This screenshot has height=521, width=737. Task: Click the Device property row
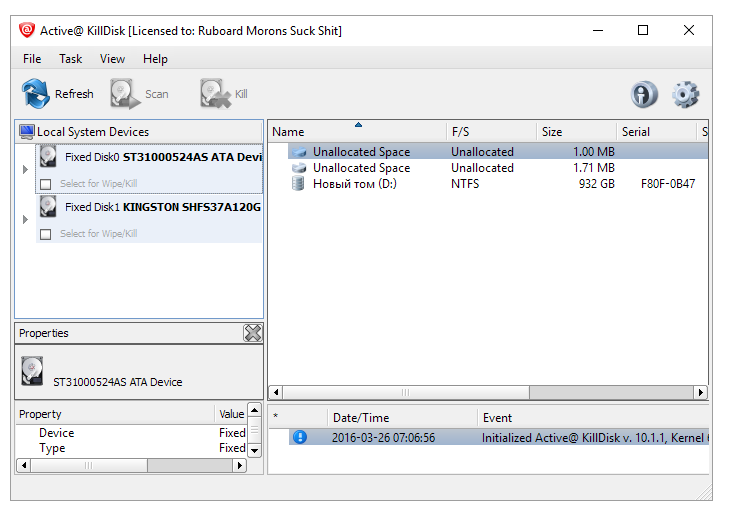[131, 433]
